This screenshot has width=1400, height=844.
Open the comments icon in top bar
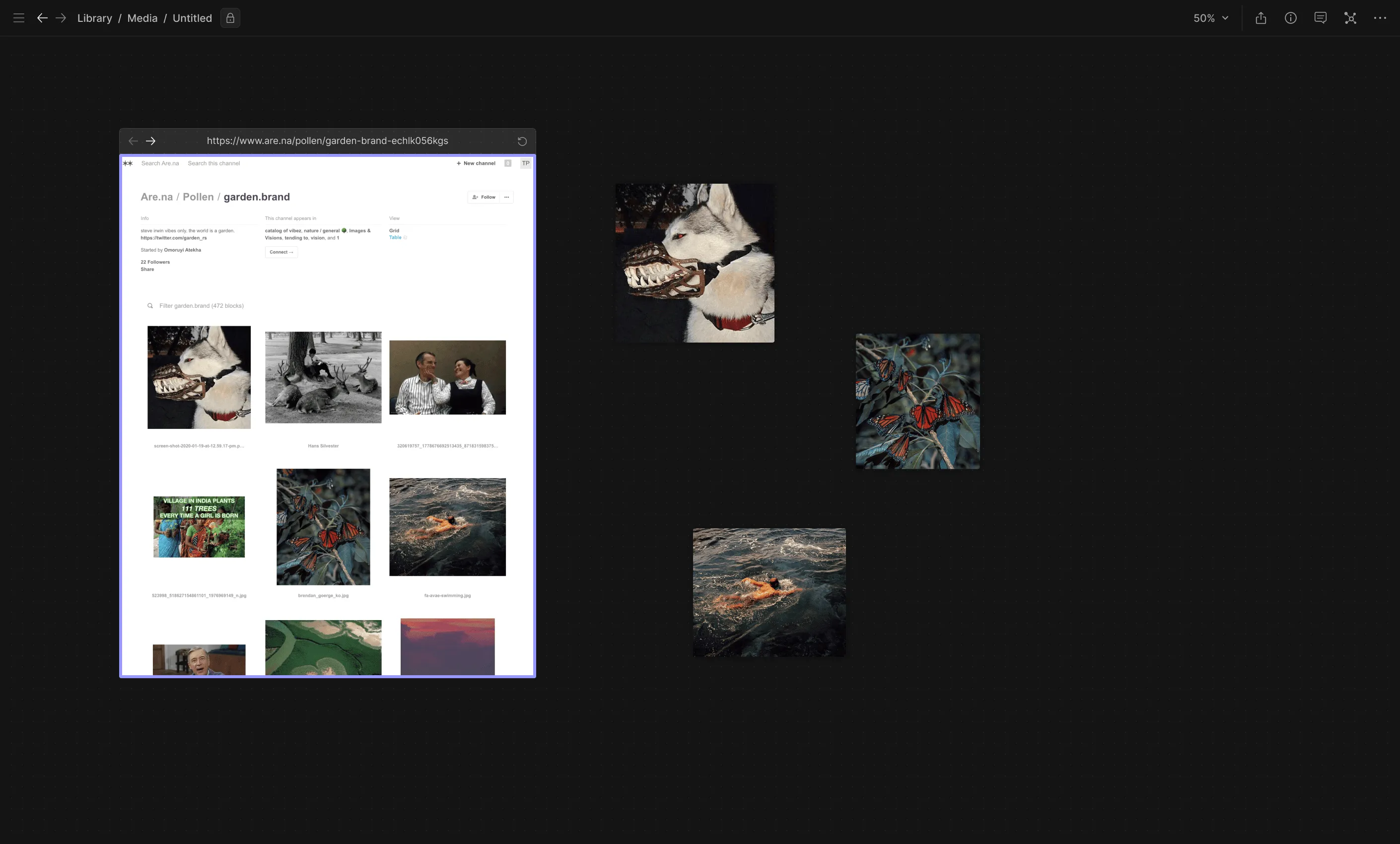point(1321,18)
